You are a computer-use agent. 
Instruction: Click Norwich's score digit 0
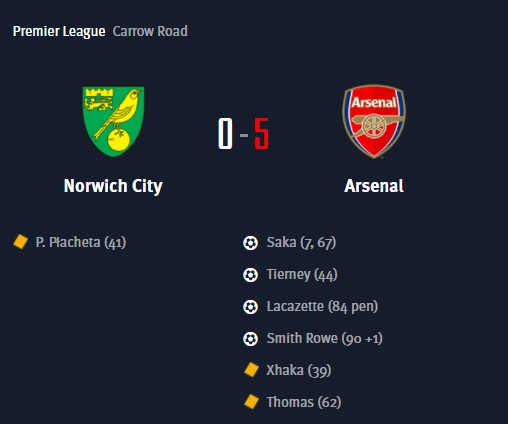pyautogui.click(x=225, y=133)
